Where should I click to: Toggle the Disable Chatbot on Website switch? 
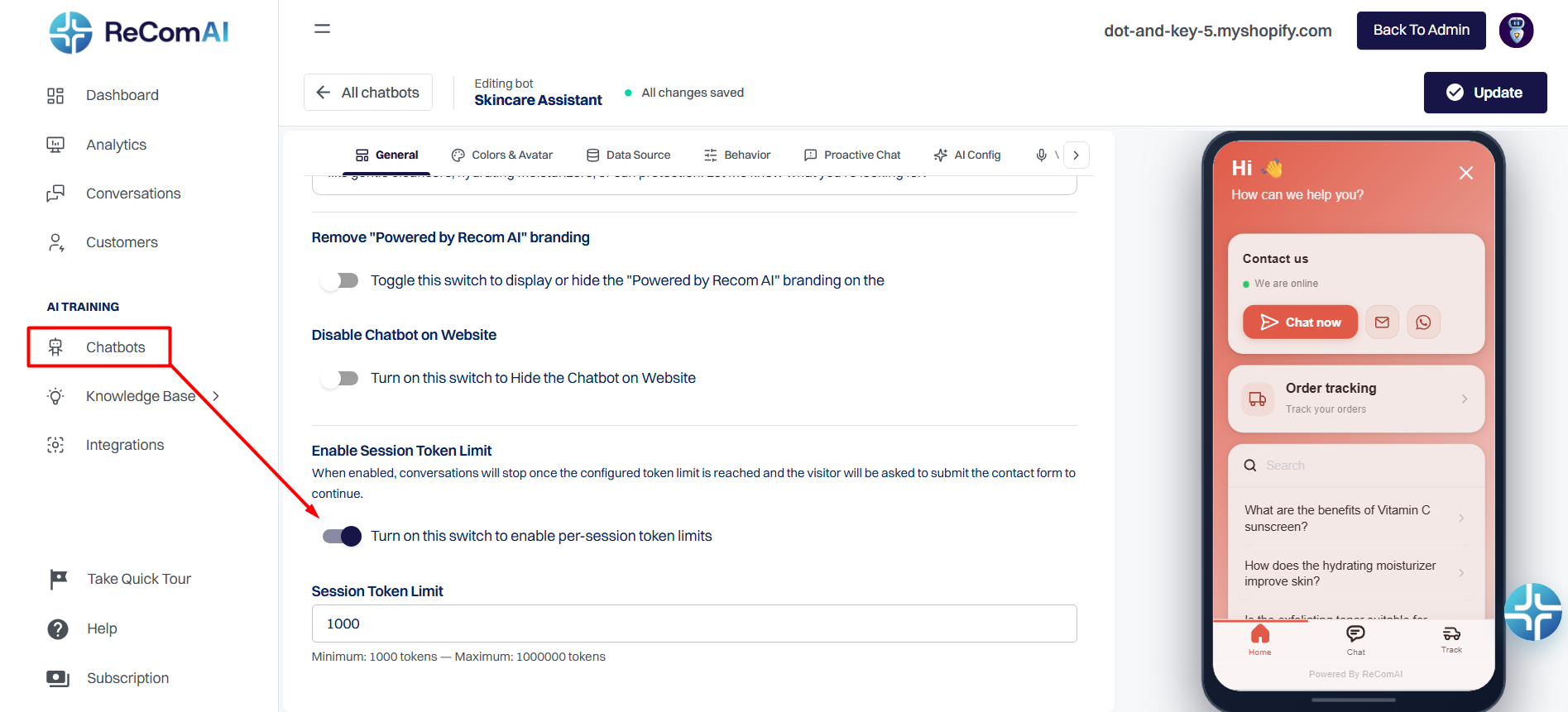340,379
